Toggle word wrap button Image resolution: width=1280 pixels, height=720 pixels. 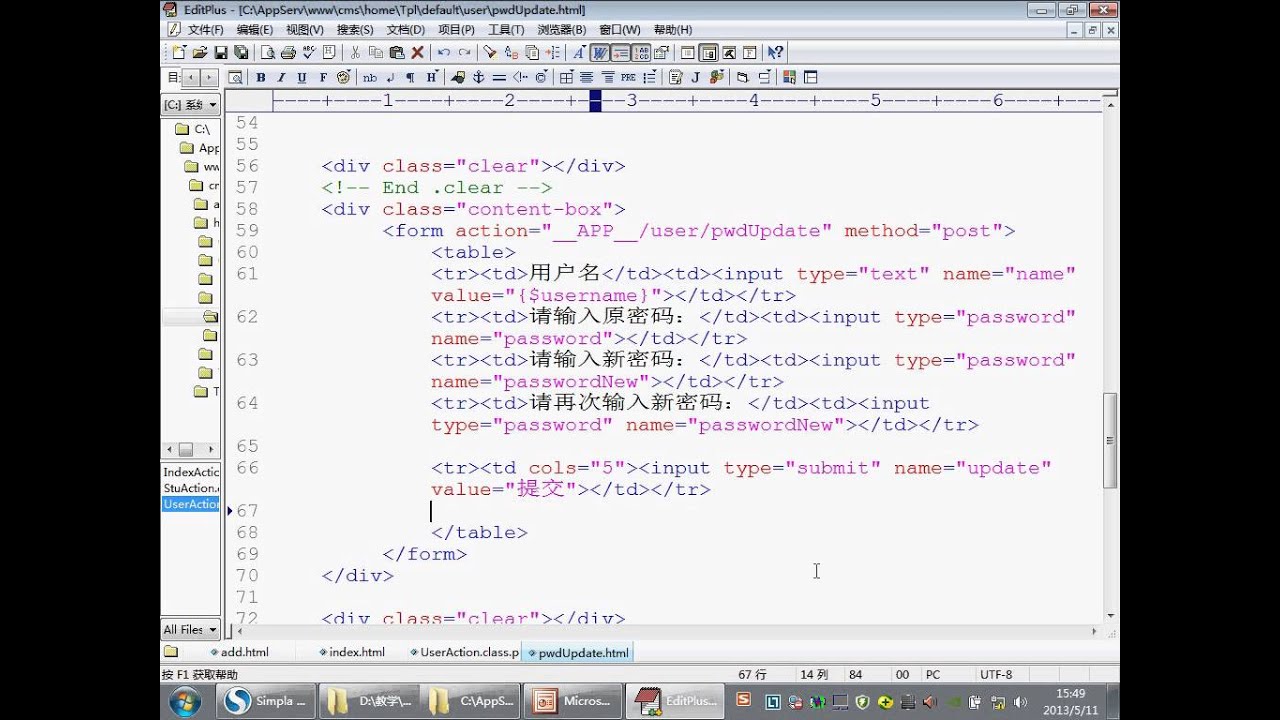point(600,53)
